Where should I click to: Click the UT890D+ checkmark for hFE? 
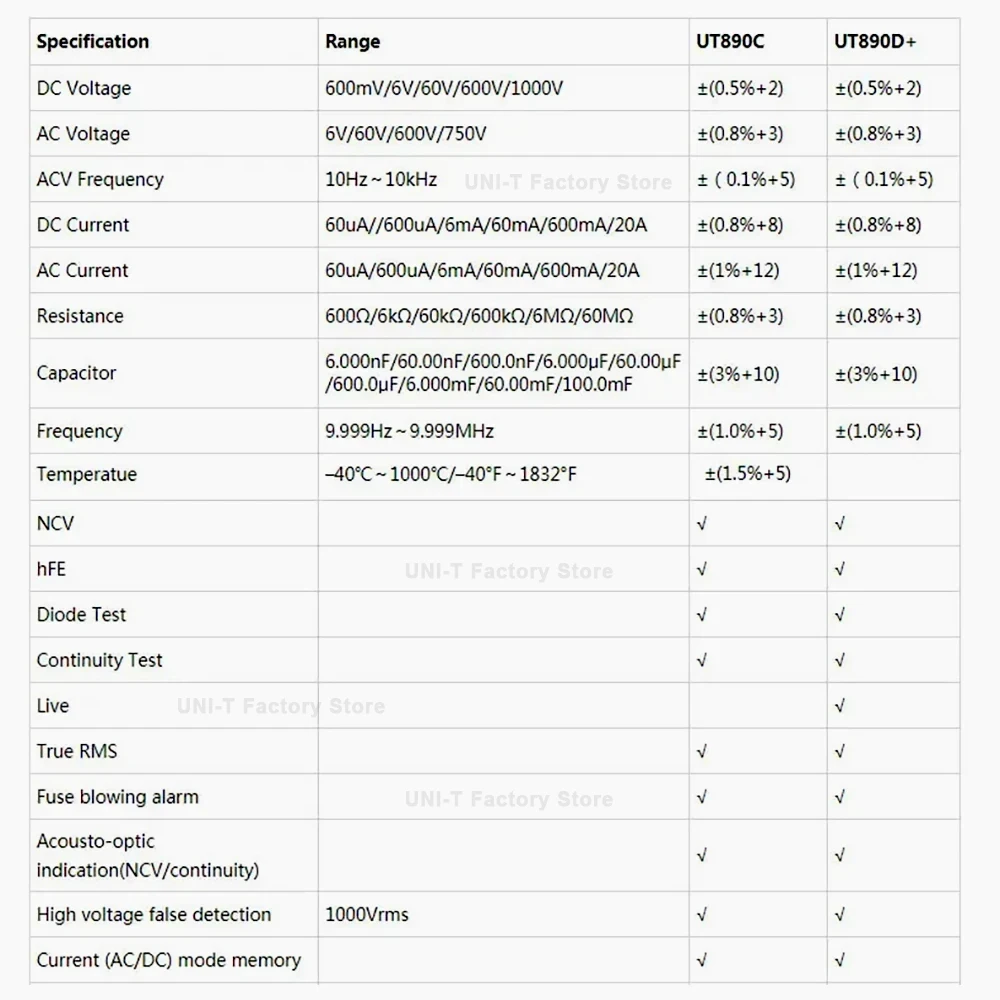coord(840,569)
